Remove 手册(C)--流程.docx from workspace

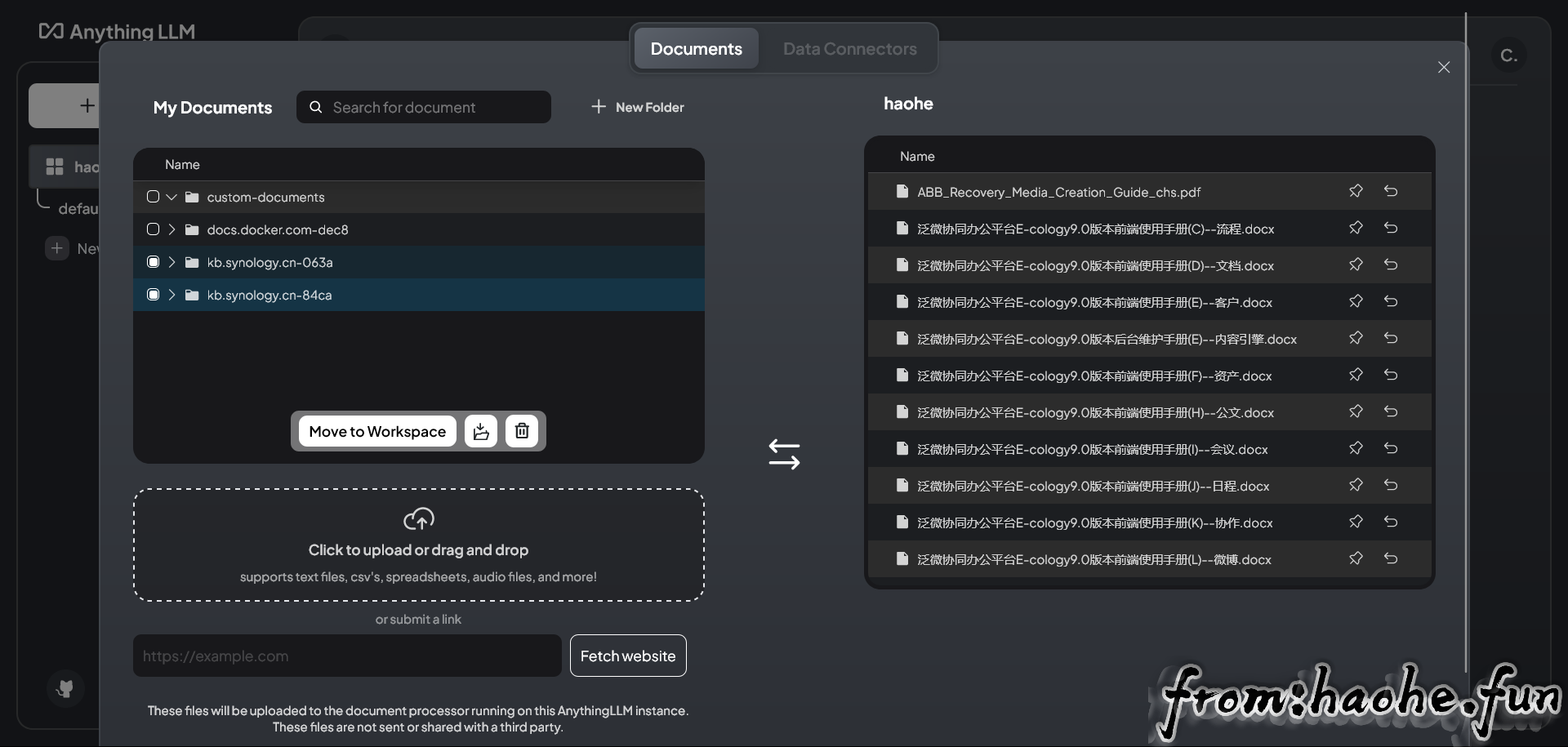coord(1391,228)
